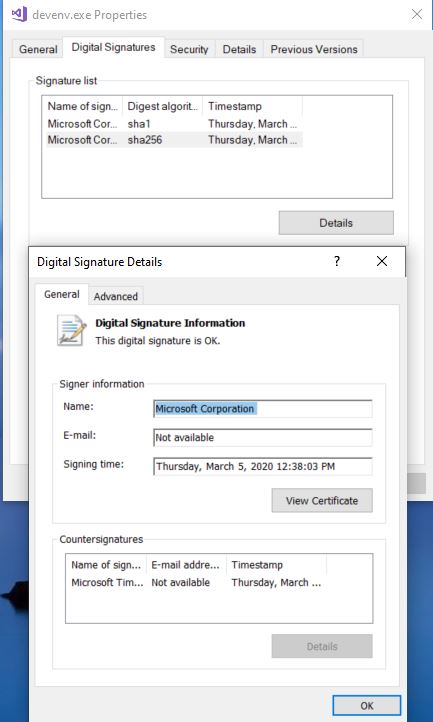This screenshot has width=433, height=722.
Task: Go to the Previous Versions tab
Action: 314,49
